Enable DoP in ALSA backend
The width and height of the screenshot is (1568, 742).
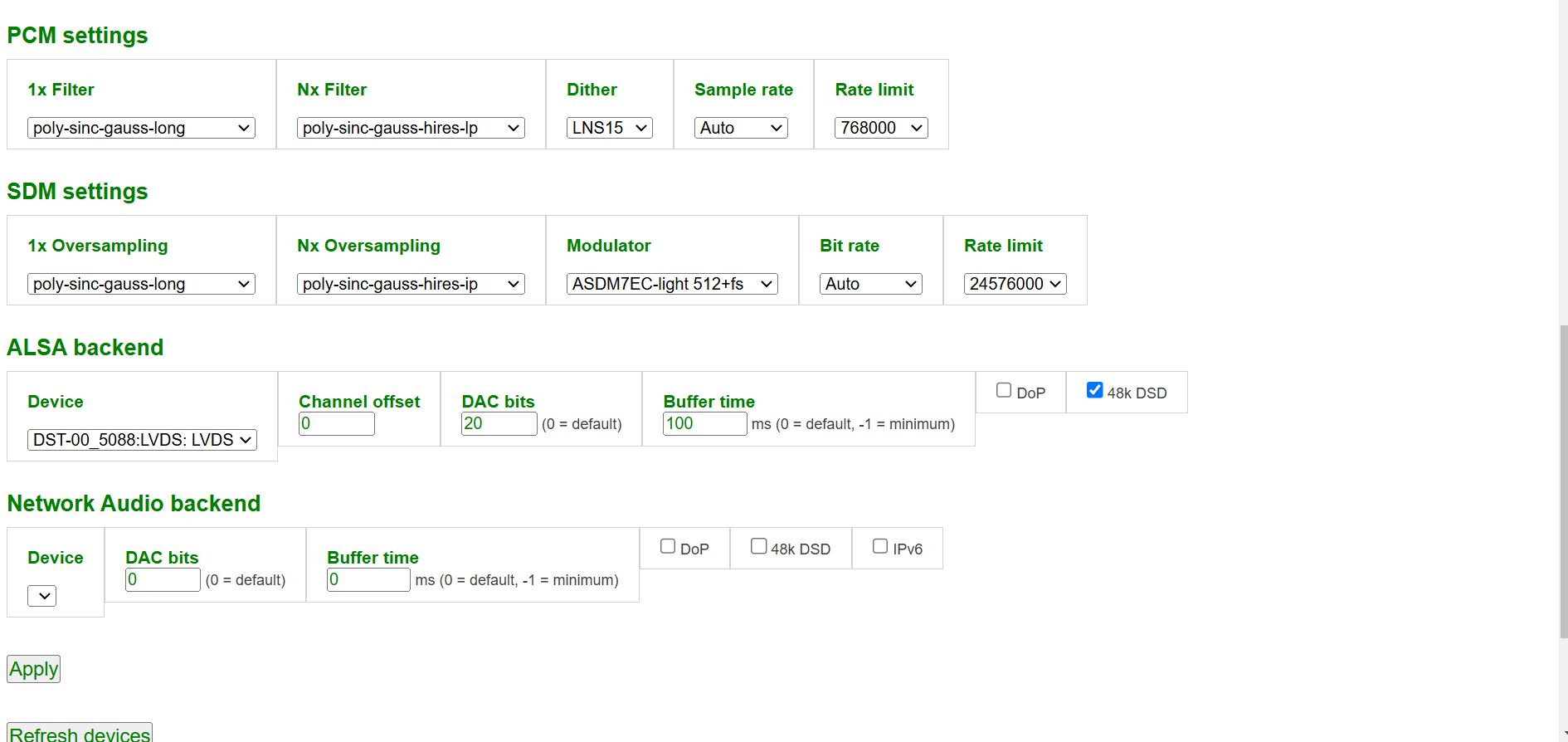[1004, 390]
